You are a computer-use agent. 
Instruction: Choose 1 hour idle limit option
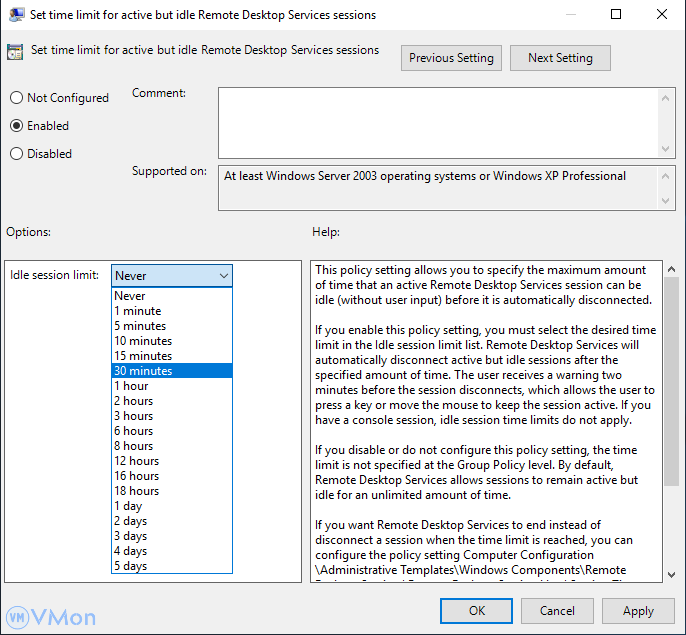tap(131, 386)
